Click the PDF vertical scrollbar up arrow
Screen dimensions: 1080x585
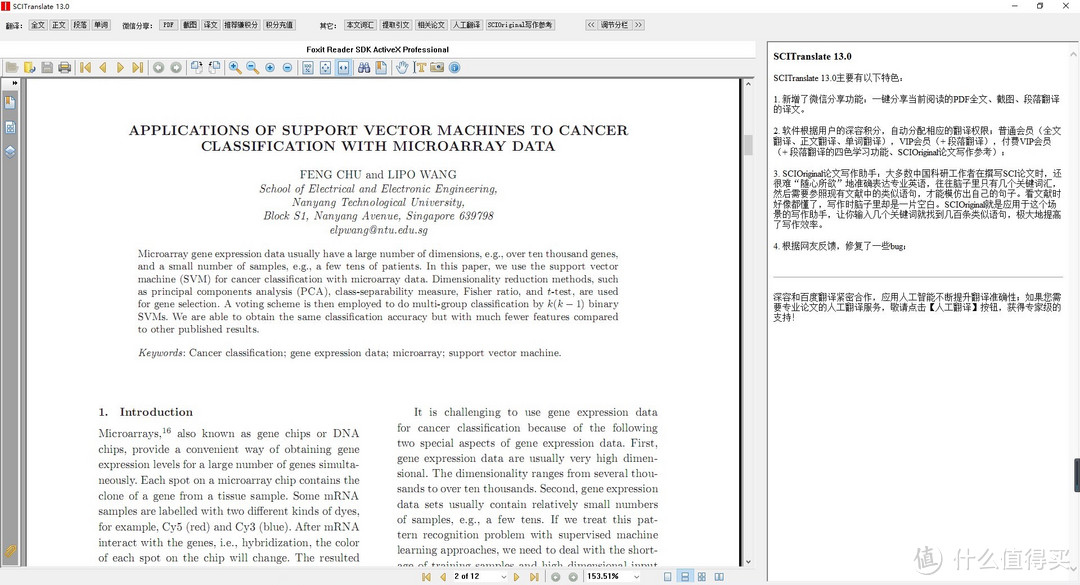(749, 83)
